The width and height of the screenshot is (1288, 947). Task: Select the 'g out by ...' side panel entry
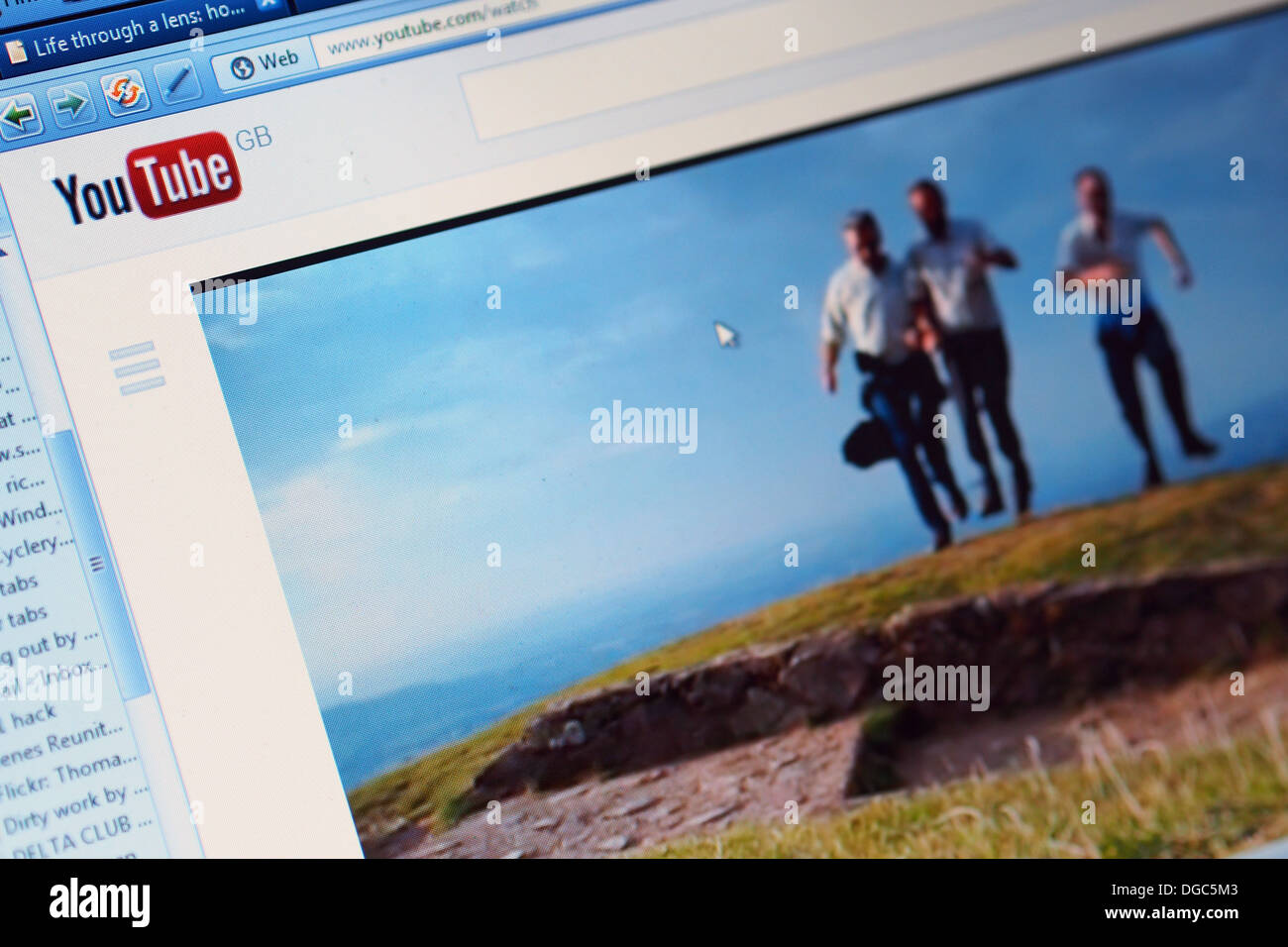[x=48, y=646]
